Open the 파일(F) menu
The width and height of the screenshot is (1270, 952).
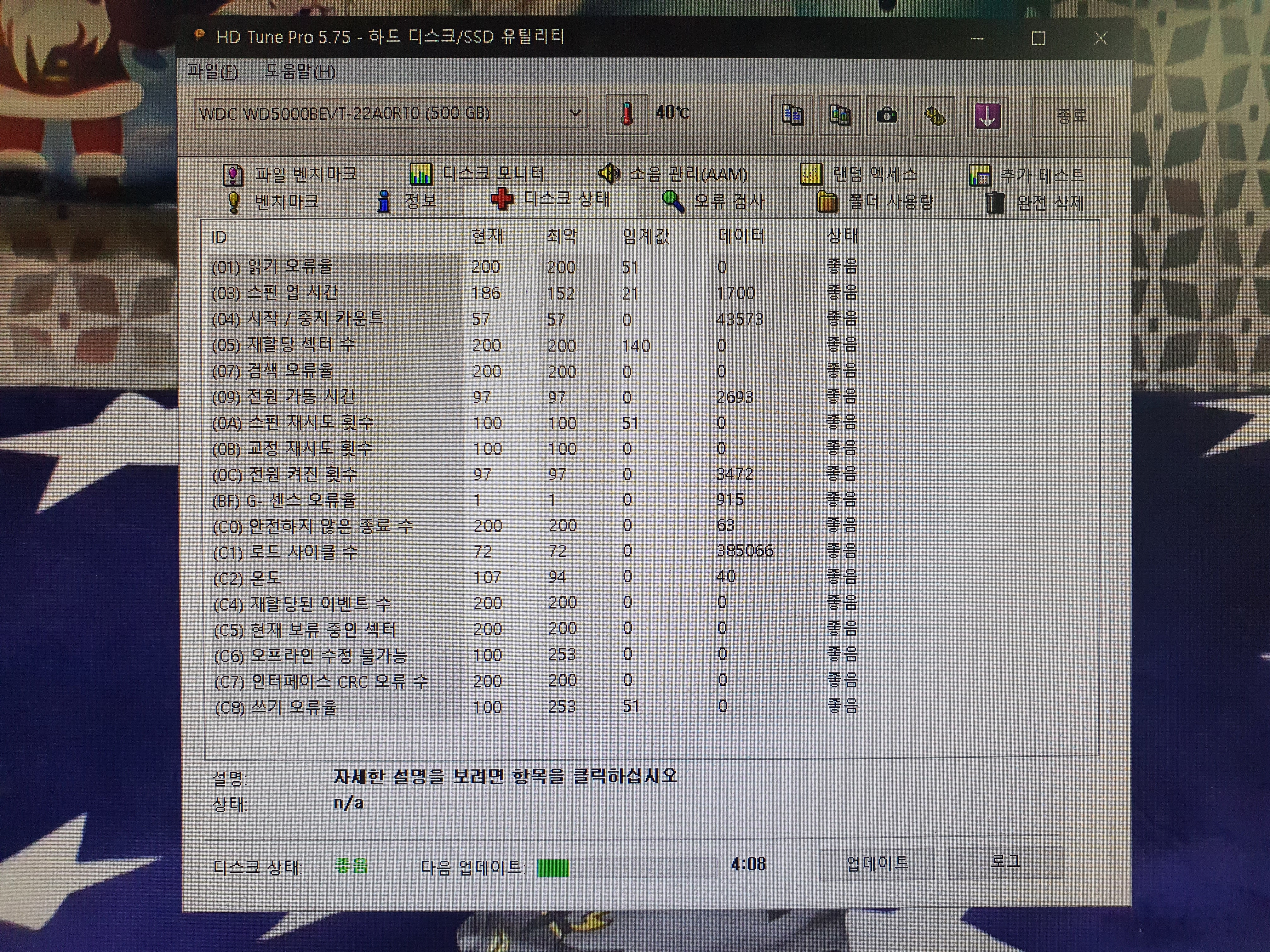[212, 71]
